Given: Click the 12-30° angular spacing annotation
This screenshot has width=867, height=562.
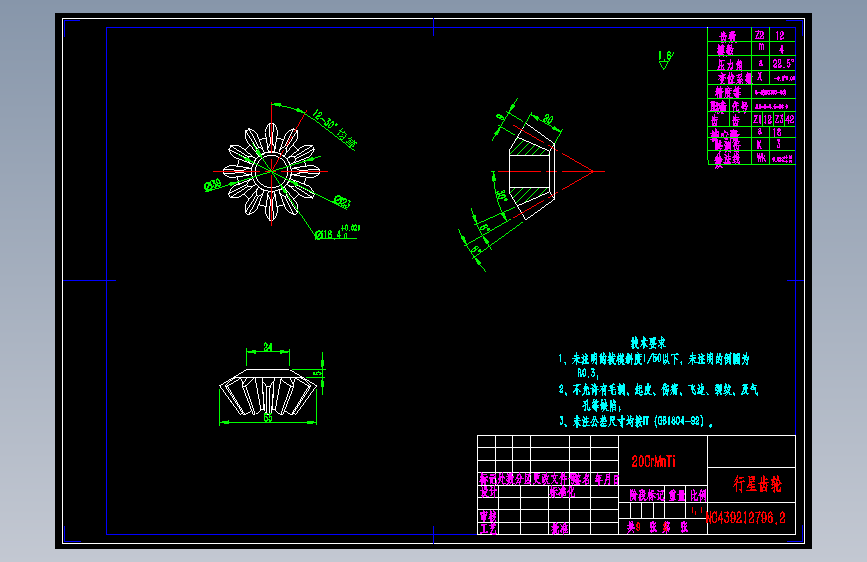Looking at the screenshot, I should pos(334,129).
